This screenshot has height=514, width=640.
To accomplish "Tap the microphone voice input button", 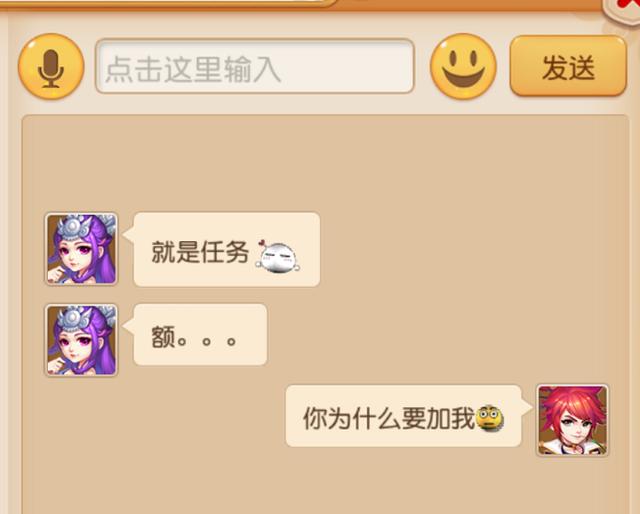I will 51,67.
